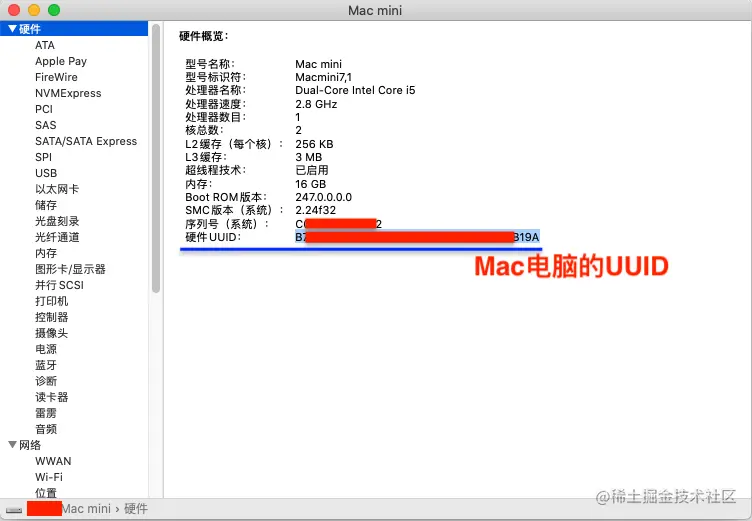This screenshot has height=521, width=752.
Task: Select WWAN under 网络
Action: click(53, 461)
